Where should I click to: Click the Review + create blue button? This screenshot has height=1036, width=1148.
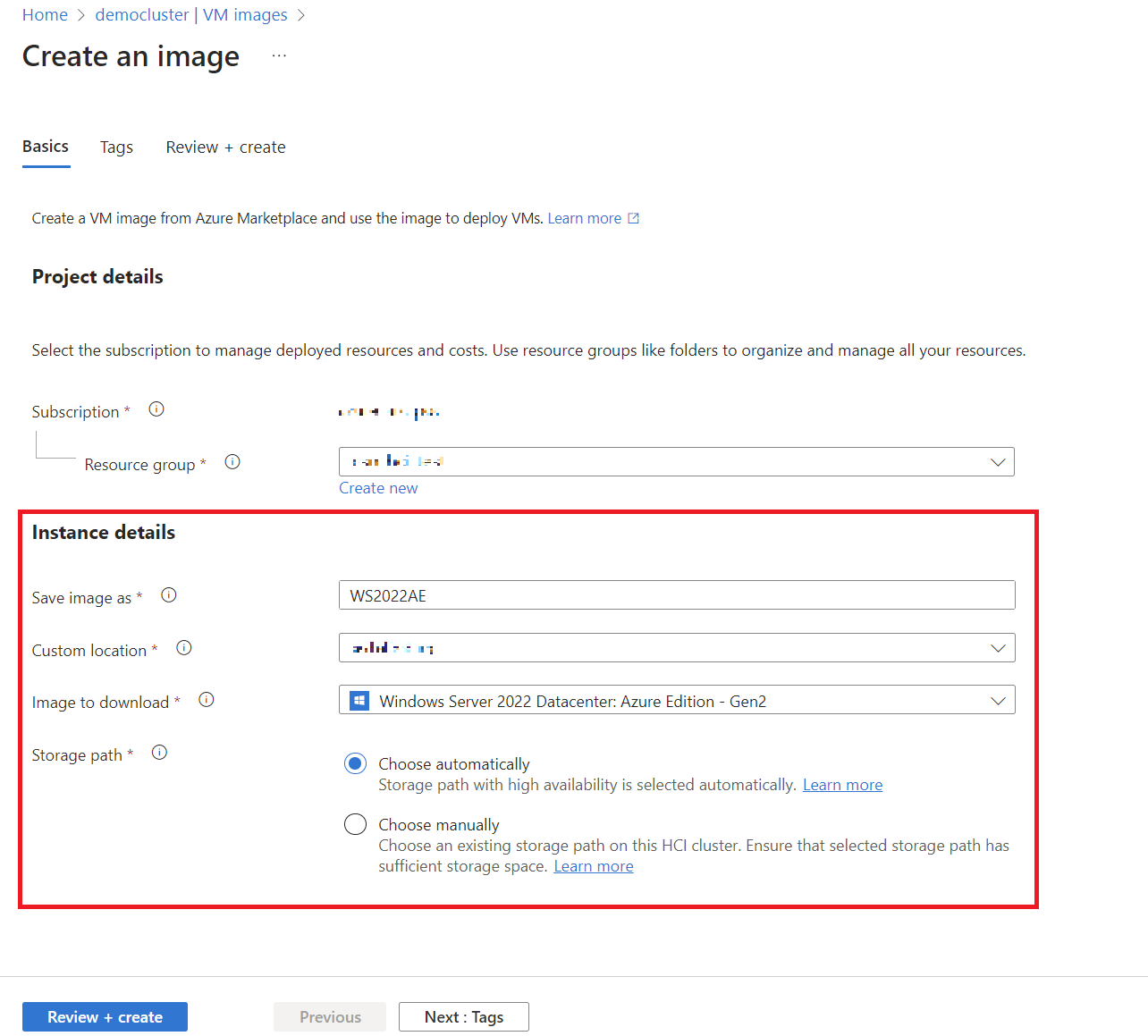[105, 1017]
